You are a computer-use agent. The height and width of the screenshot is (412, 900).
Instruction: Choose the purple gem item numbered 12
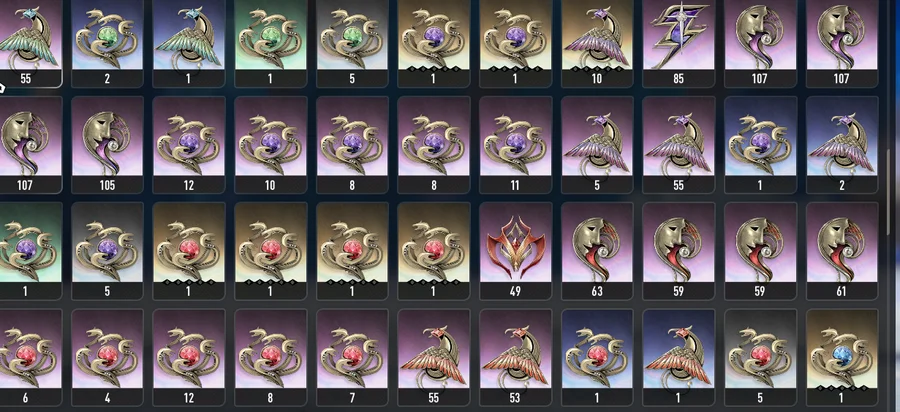188,145
